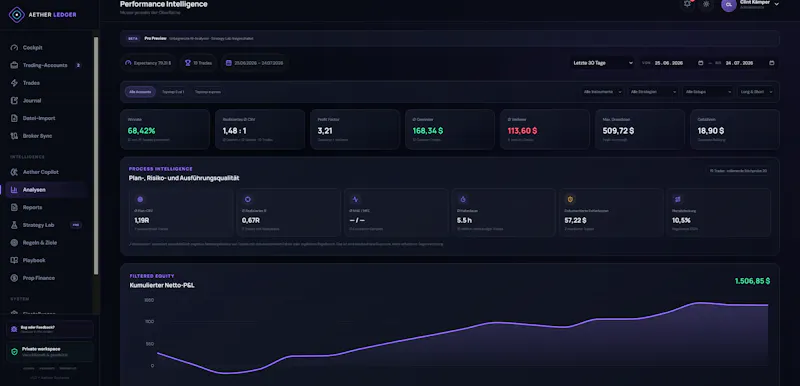Click the von date field 25.06.2026
The width and height of the screenshot is (800, 386).
[672, 63]
